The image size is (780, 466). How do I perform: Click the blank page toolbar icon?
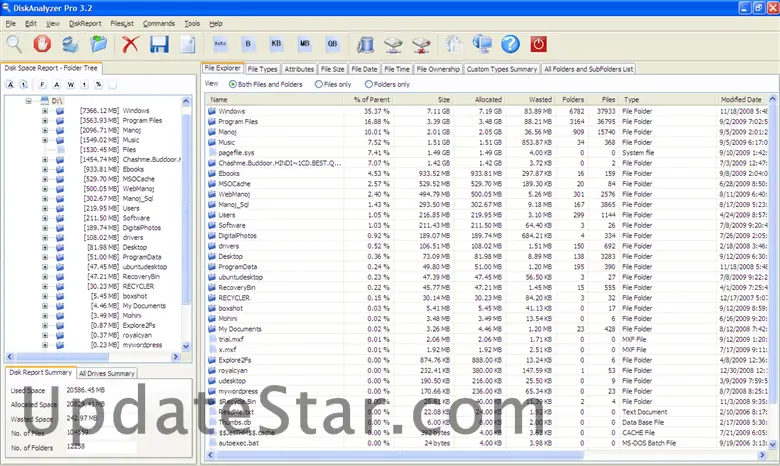pyautogui.click(x=188, y=44)
